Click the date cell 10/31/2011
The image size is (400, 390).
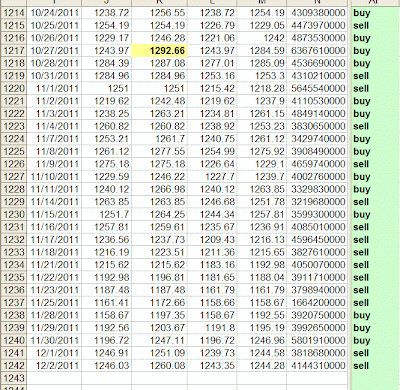click(54, 76)
